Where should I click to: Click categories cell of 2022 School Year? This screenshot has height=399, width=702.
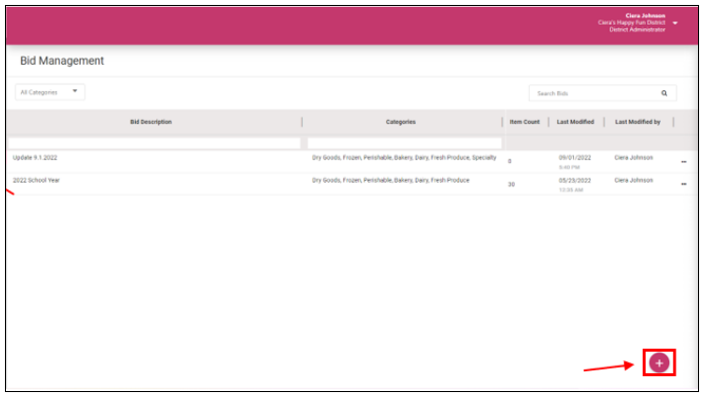click(391, 180)
